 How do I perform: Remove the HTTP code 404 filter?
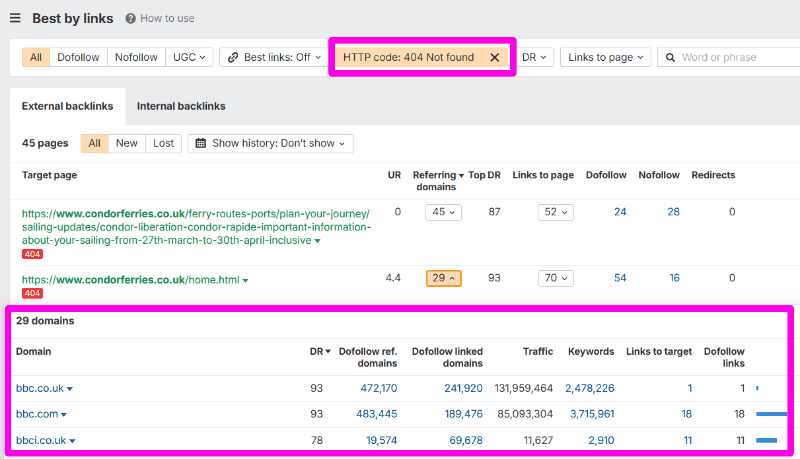point(494,57)
